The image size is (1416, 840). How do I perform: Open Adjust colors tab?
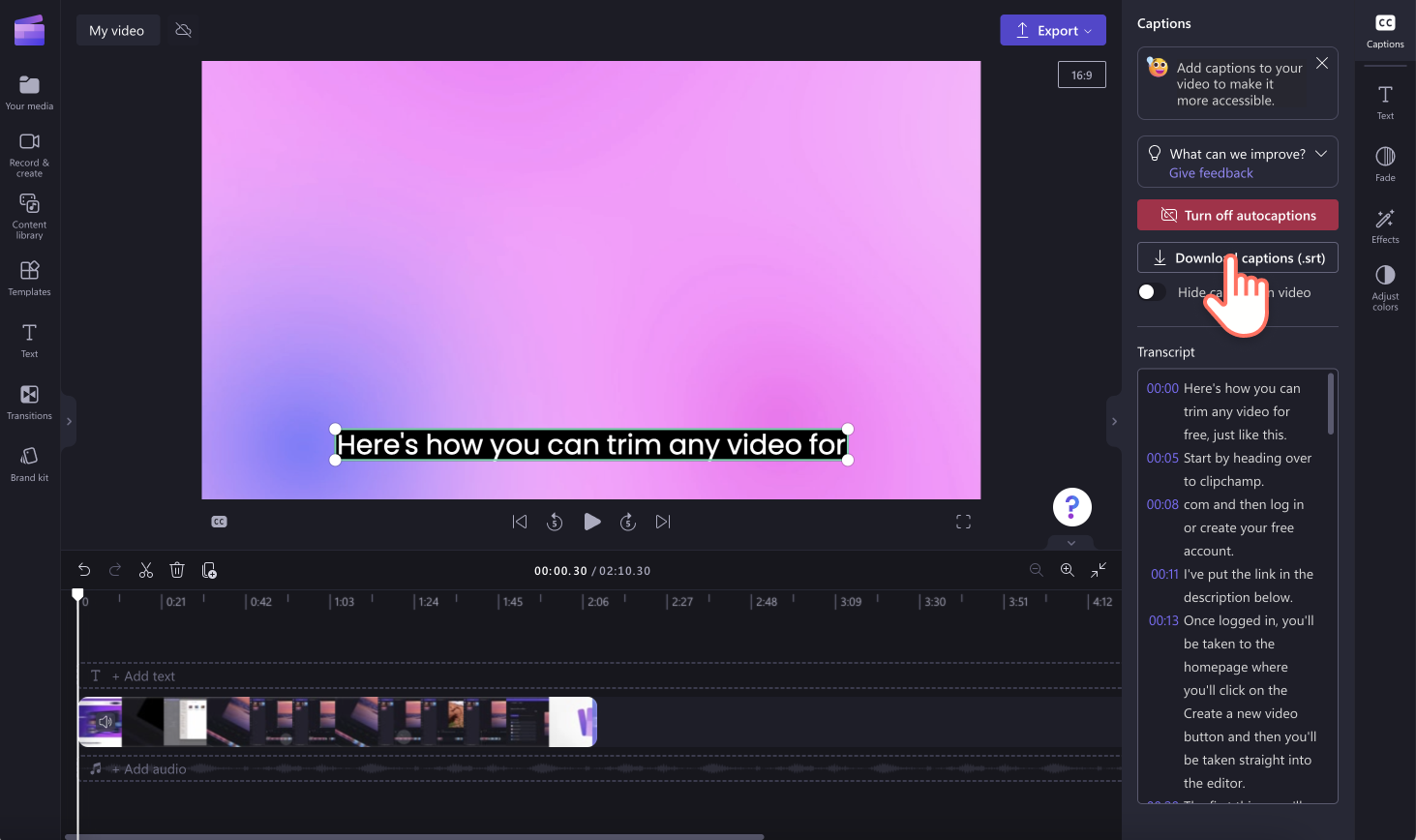[1385, 288]
